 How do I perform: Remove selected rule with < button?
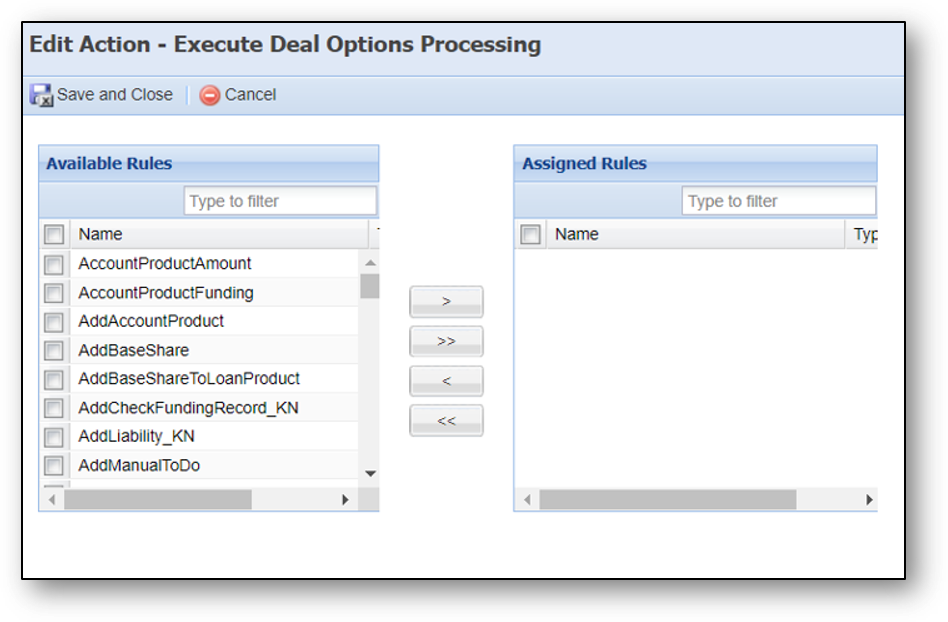pyautogui.click(x=446, y=381)
